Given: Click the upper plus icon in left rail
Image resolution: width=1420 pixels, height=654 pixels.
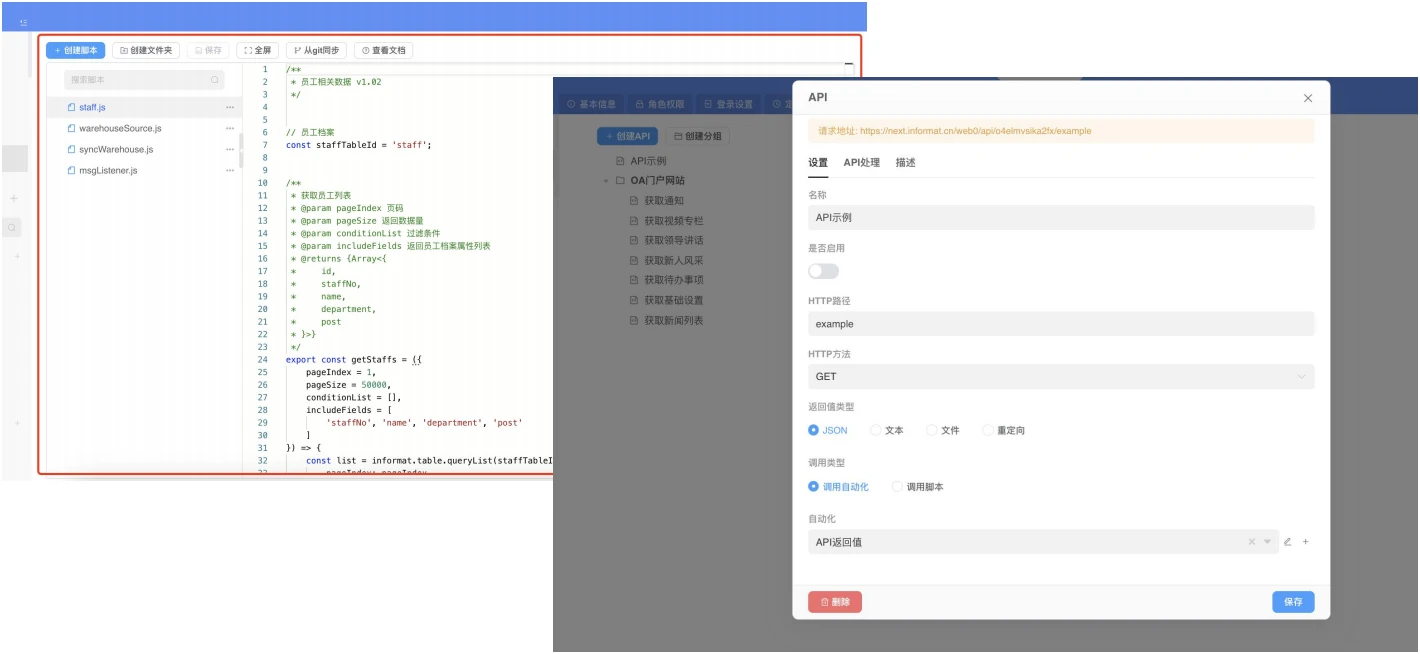Looking at the screenshot, I should [14, 198].
